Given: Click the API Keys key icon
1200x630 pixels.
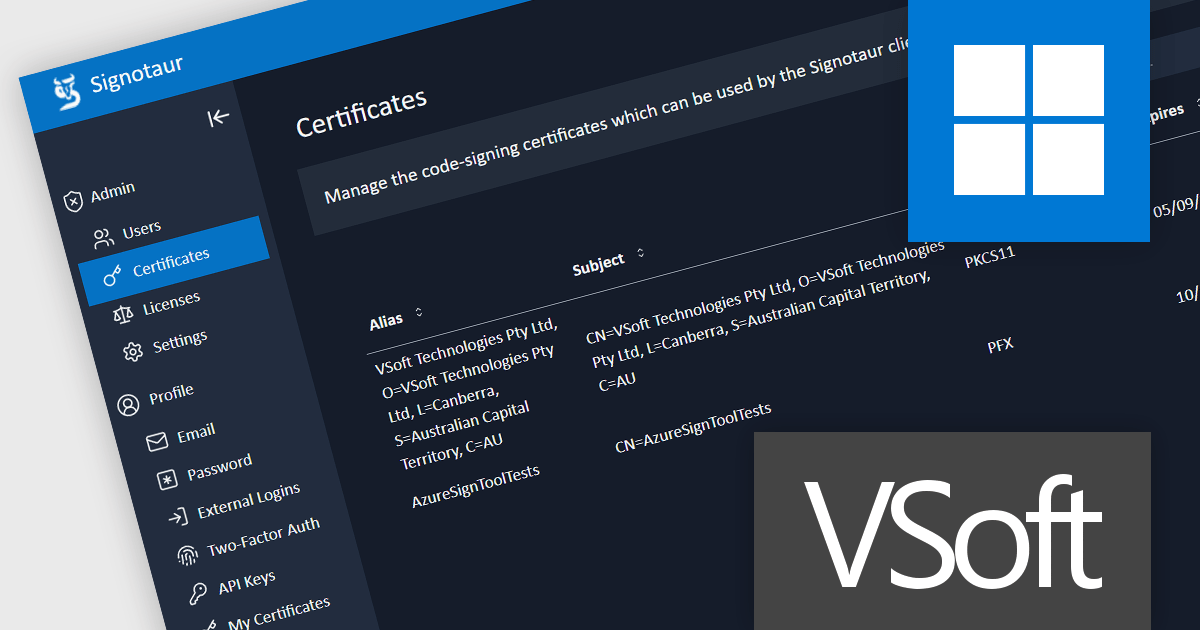Looking at the screenshot, I should point(199,594).
